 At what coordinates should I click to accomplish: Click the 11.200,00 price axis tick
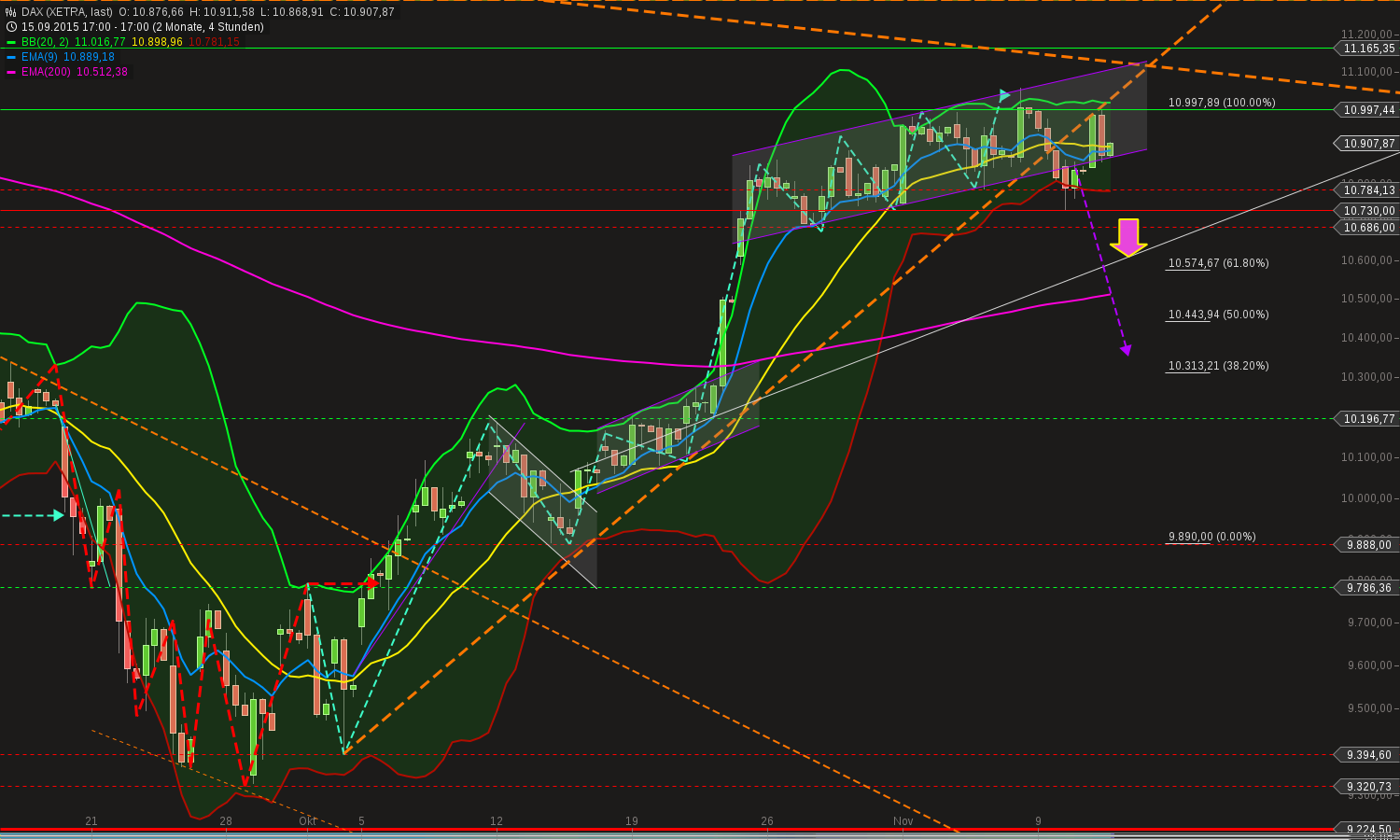tap(1366, 35)
